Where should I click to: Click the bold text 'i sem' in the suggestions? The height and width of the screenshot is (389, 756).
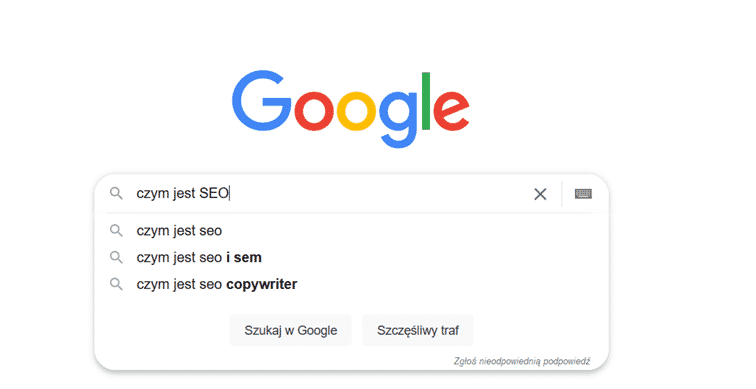(244, 257)
